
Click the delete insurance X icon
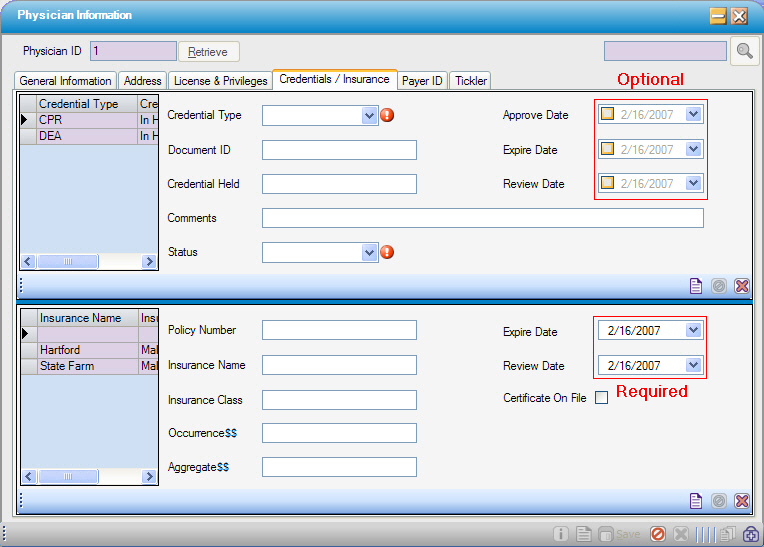coord(742,501)
